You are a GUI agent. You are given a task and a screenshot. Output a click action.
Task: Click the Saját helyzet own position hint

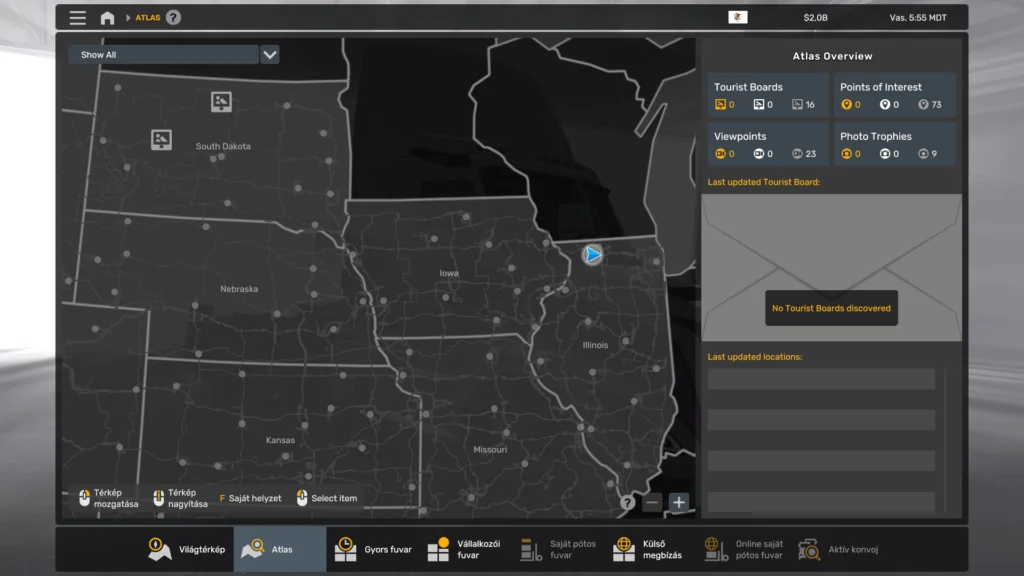pos(250,498)
